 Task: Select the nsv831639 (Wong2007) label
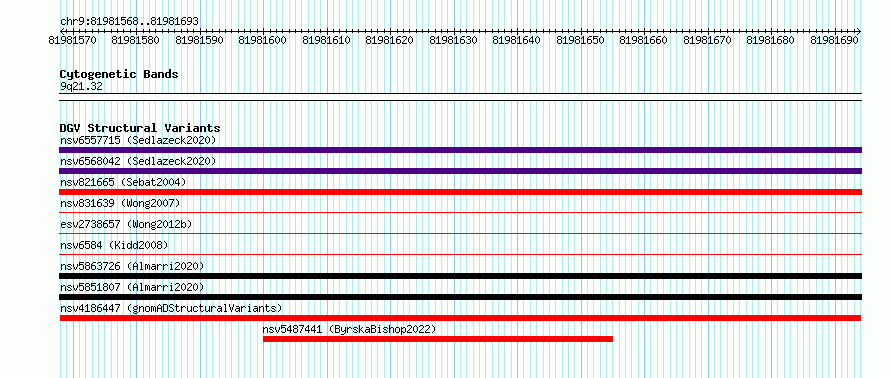click(120, 203)
